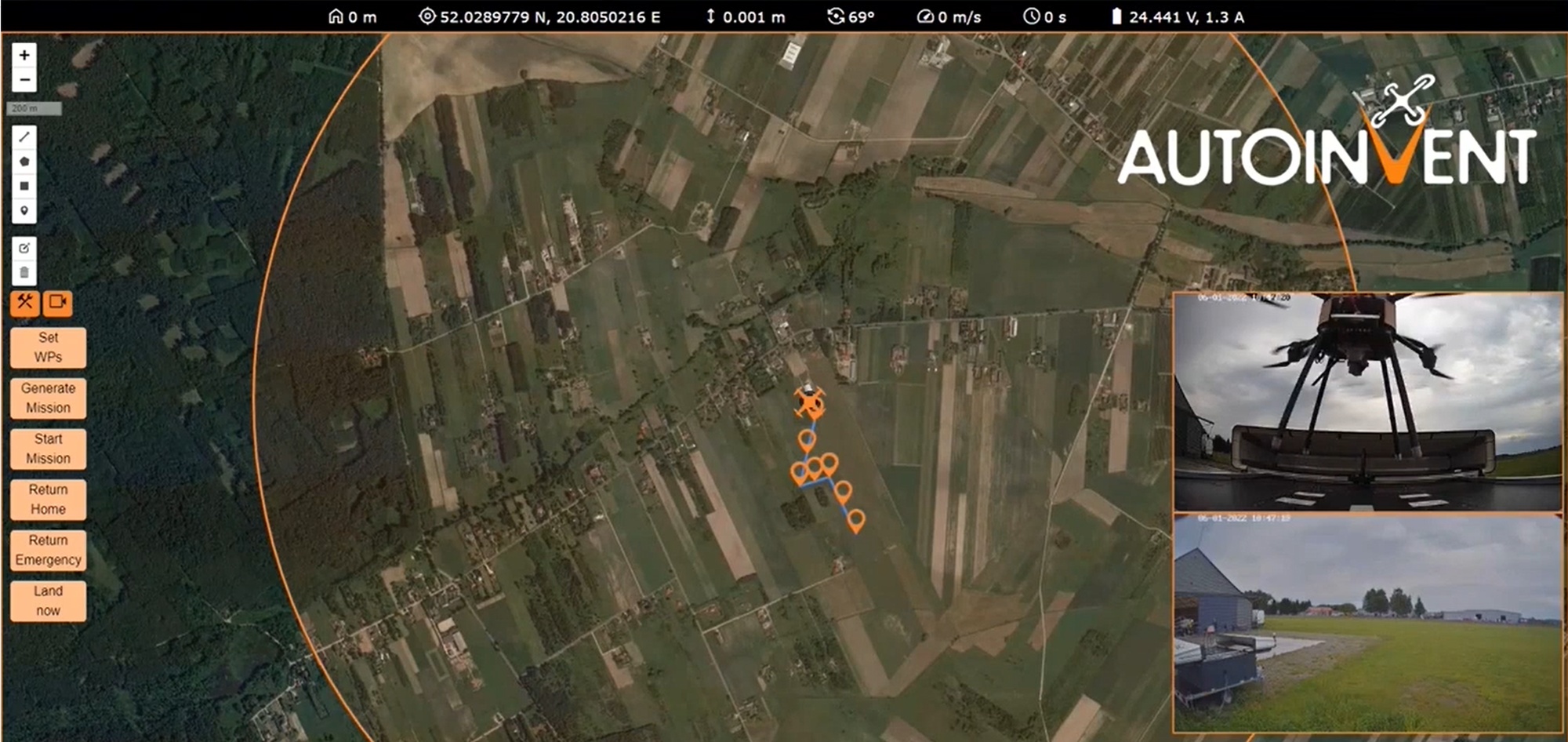The height and width of the screenshot is (742, 1568).
Task: Open the edit layers tool
Action: [24, 249]
